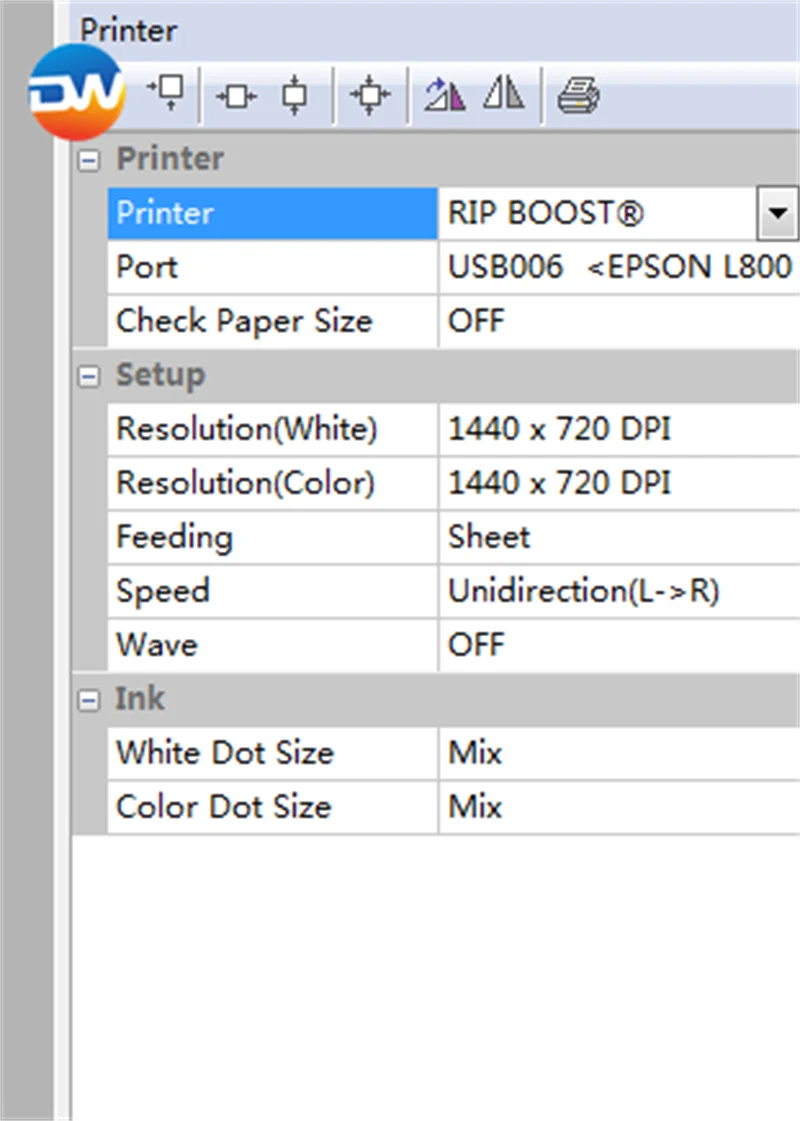Click the center-on-page icon
800x1121 pixels.
coord(370,92)
